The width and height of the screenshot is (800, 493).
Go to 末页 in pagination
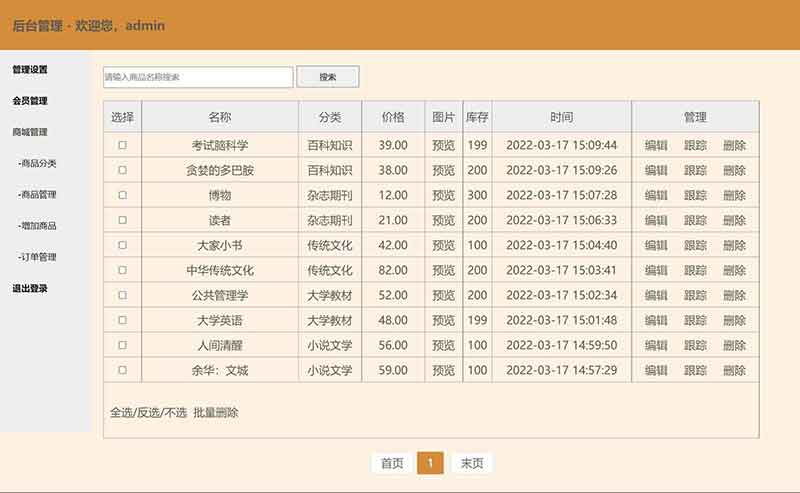point(471,463)
